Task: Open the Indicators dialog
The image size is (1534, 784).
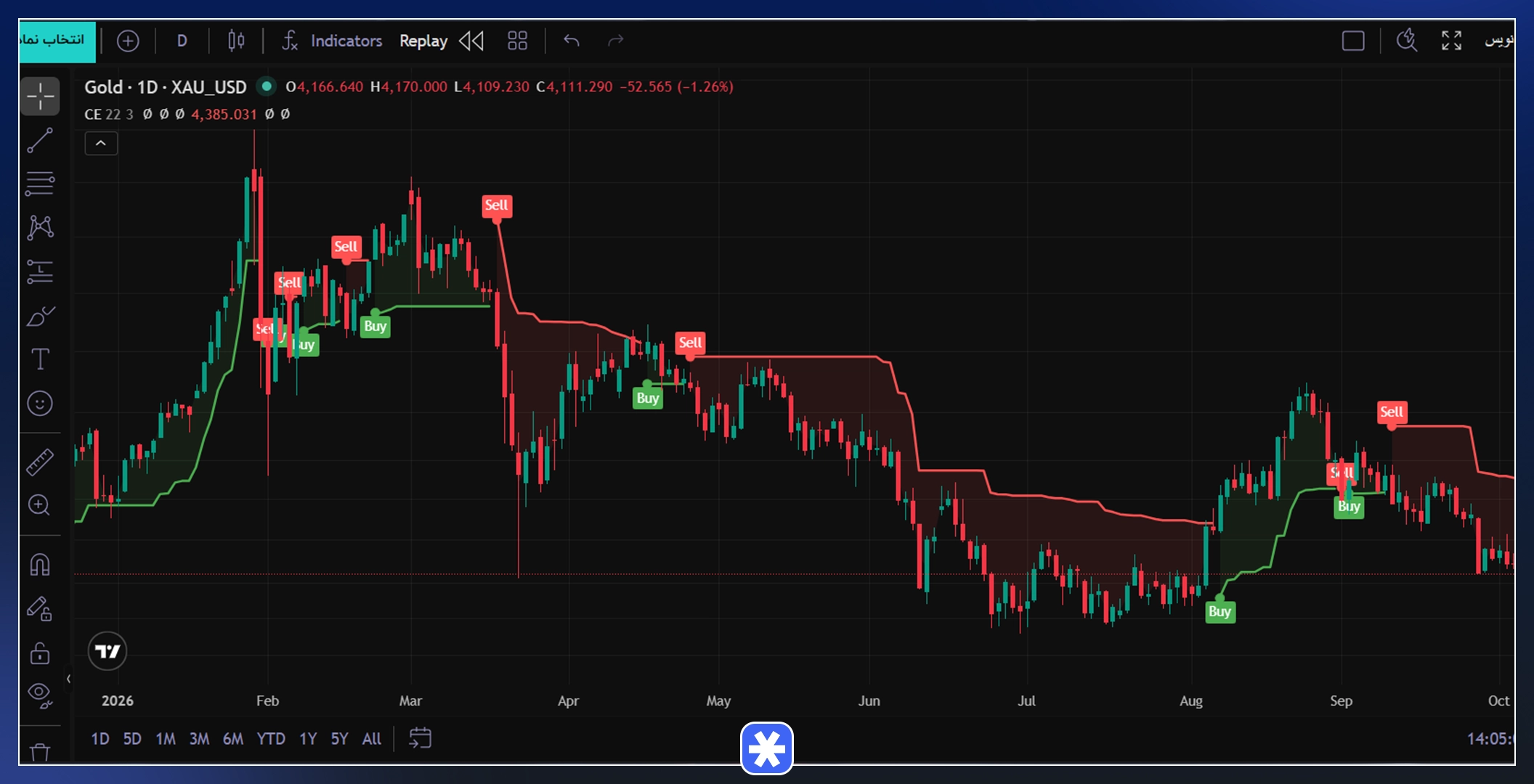Action: point(332,41)
